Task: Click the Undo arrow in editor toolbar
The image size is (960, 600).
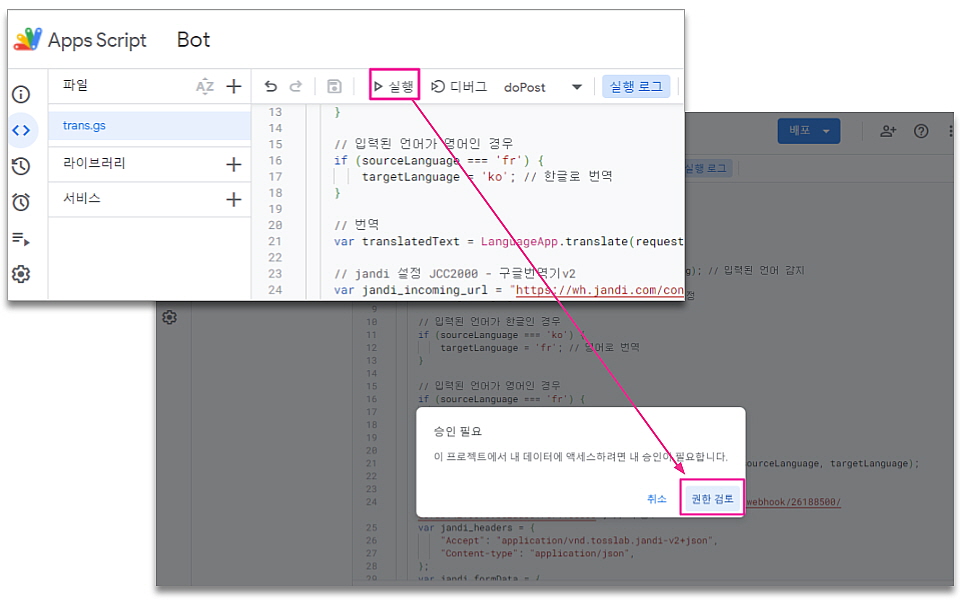Action: pyautogui.click(x=271, y=87)
